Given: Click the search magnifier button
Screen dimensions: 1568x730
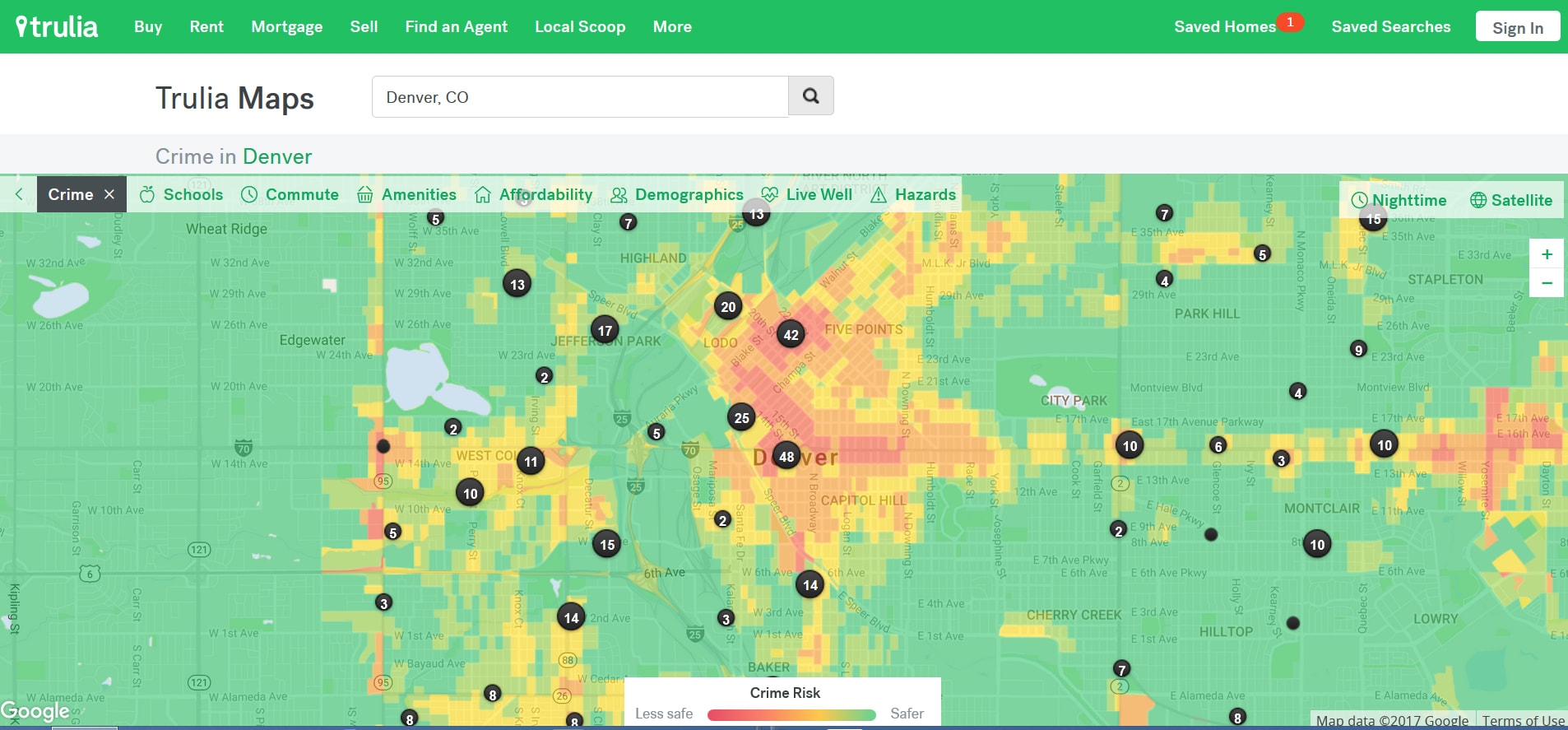Looking at the screenshot, I should tap(810, 96).
